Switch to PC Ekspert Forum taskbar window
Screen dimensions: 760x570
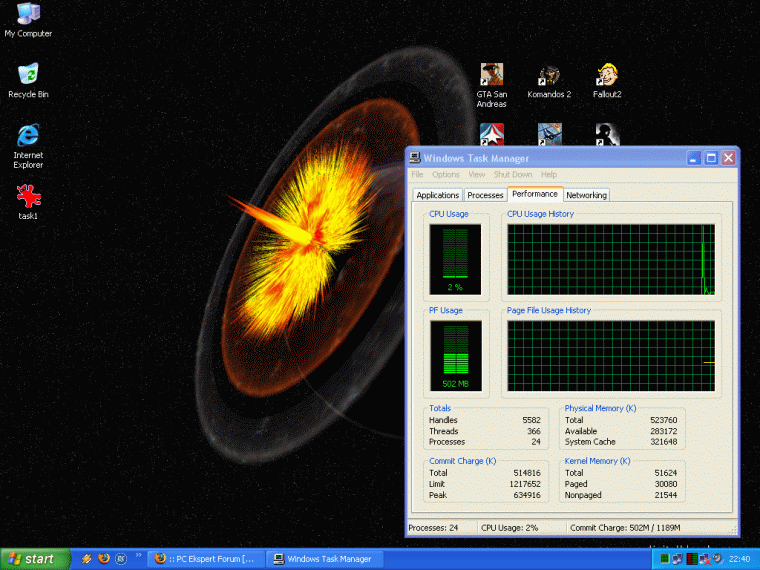(x=205, y=559)
